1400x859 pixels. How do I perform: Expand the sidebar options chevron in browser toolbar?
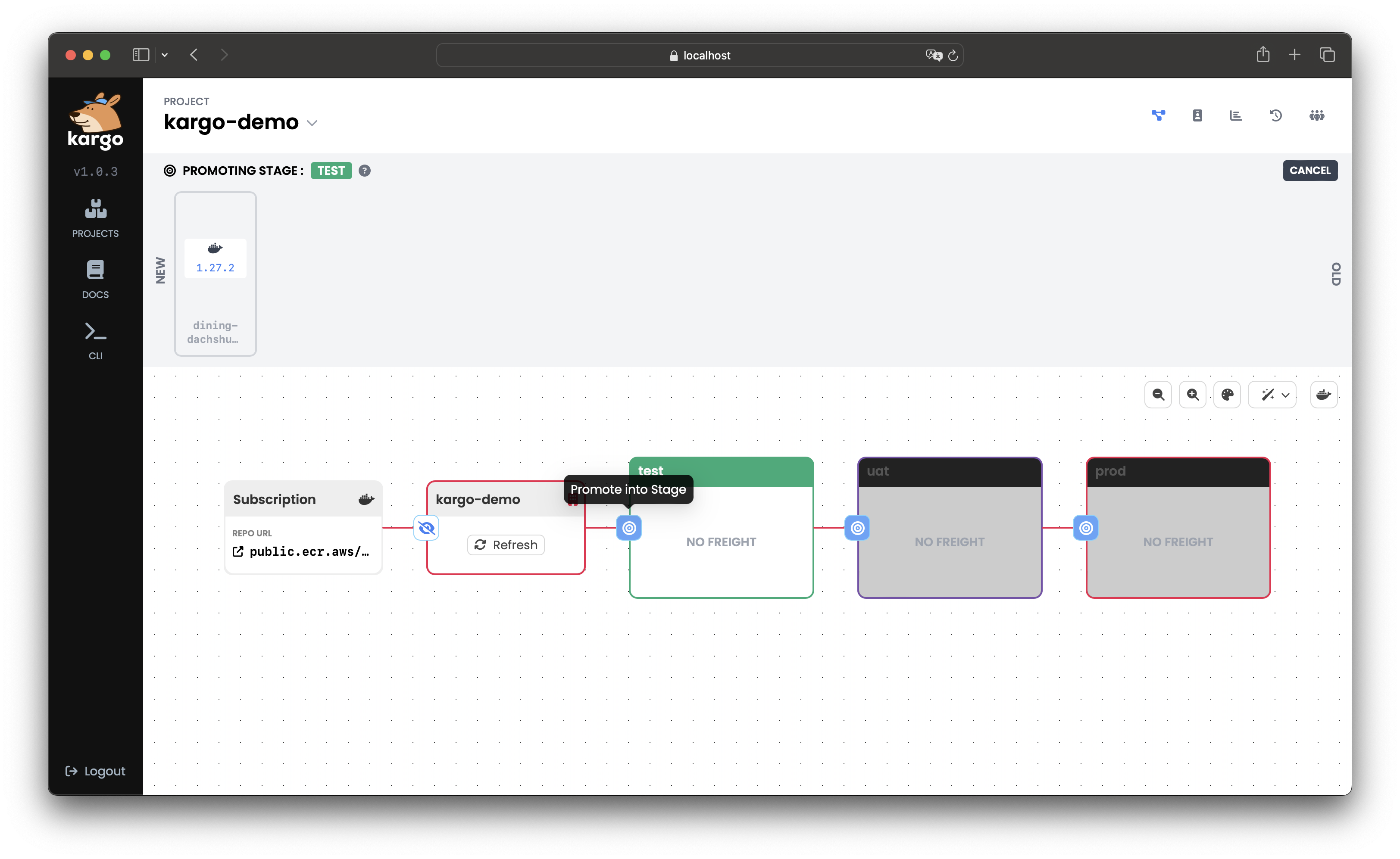pos(165,55)
